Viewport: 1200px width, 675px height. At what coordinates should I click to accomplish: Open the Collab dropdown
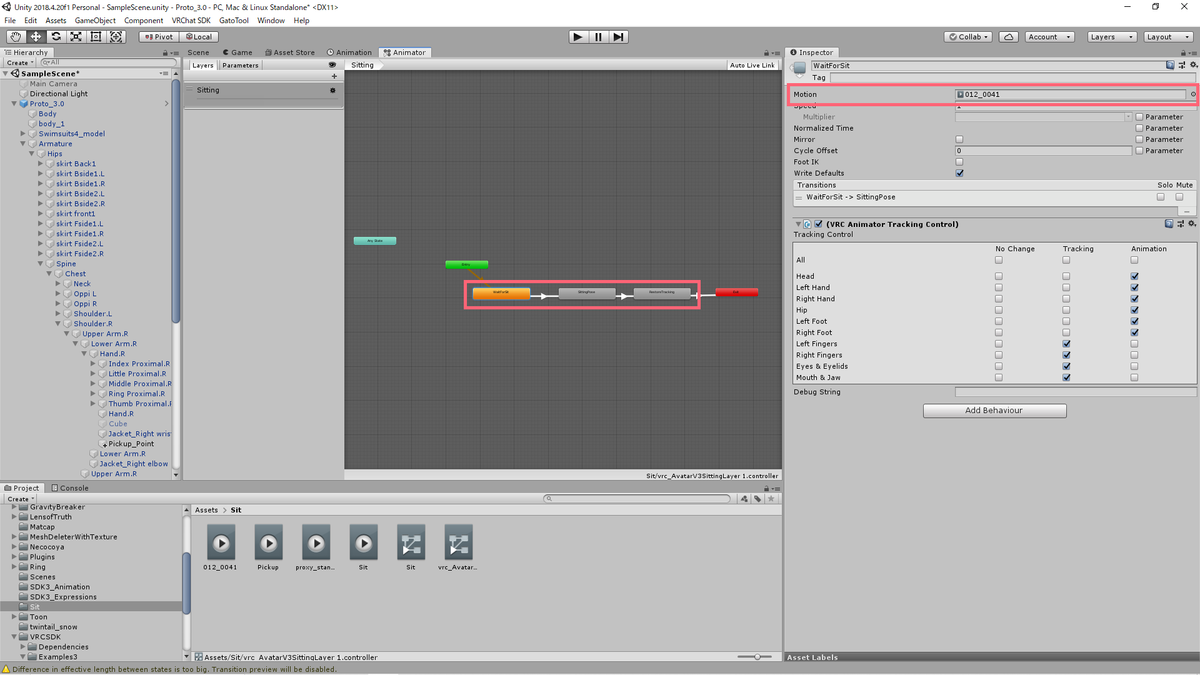968,37
